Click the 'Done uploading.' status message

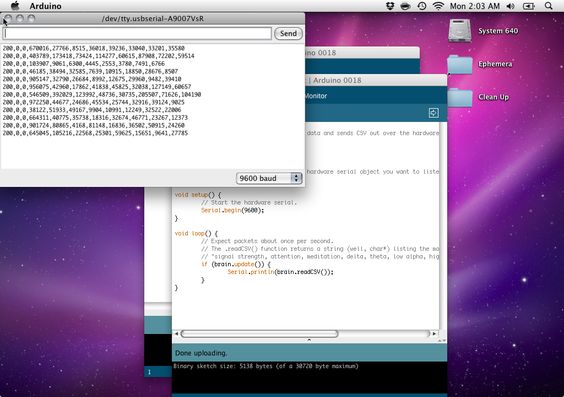point(201,353)
